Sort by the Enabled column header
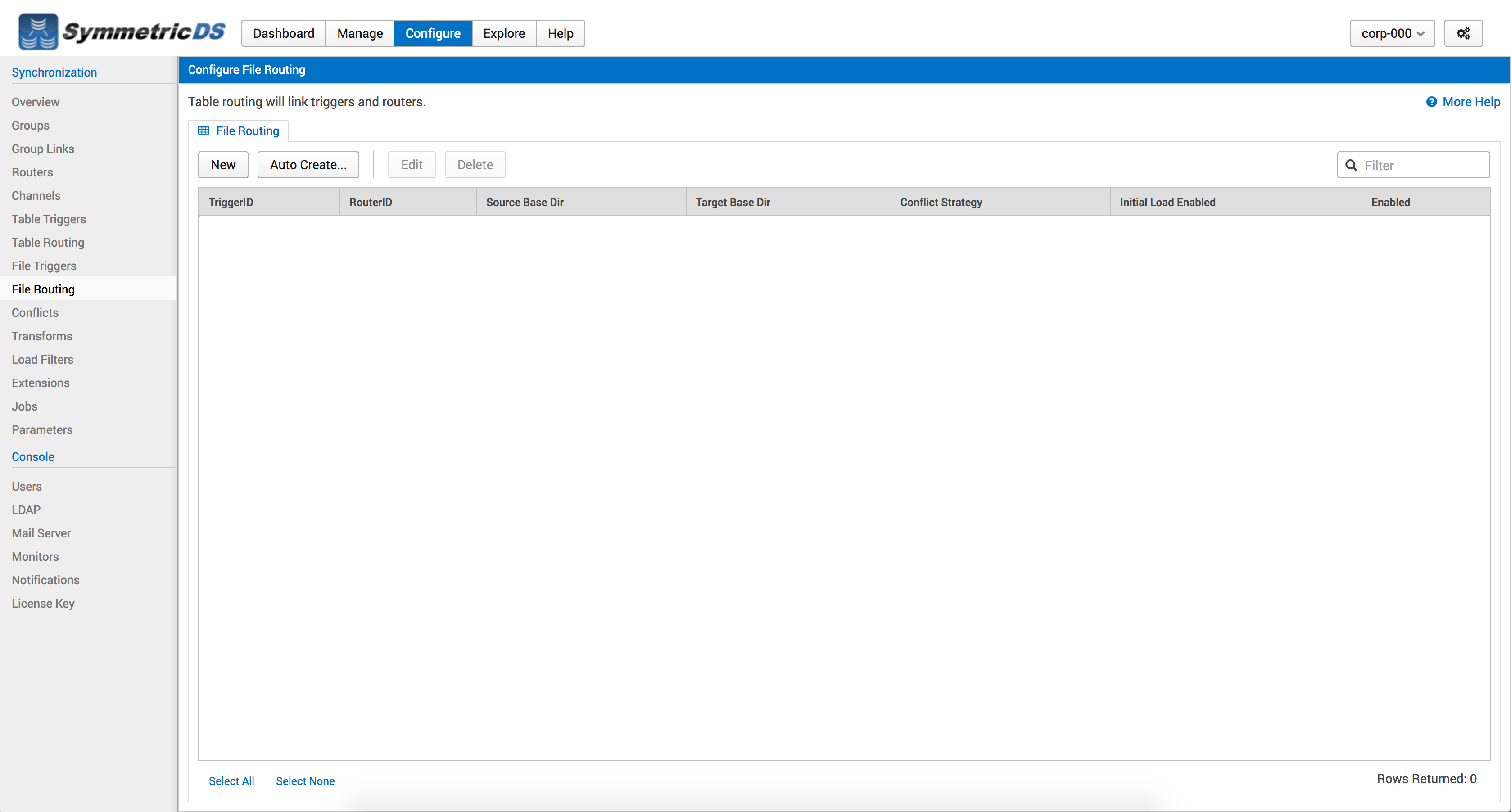1511x812 pixels. (x=1426, y=202)
